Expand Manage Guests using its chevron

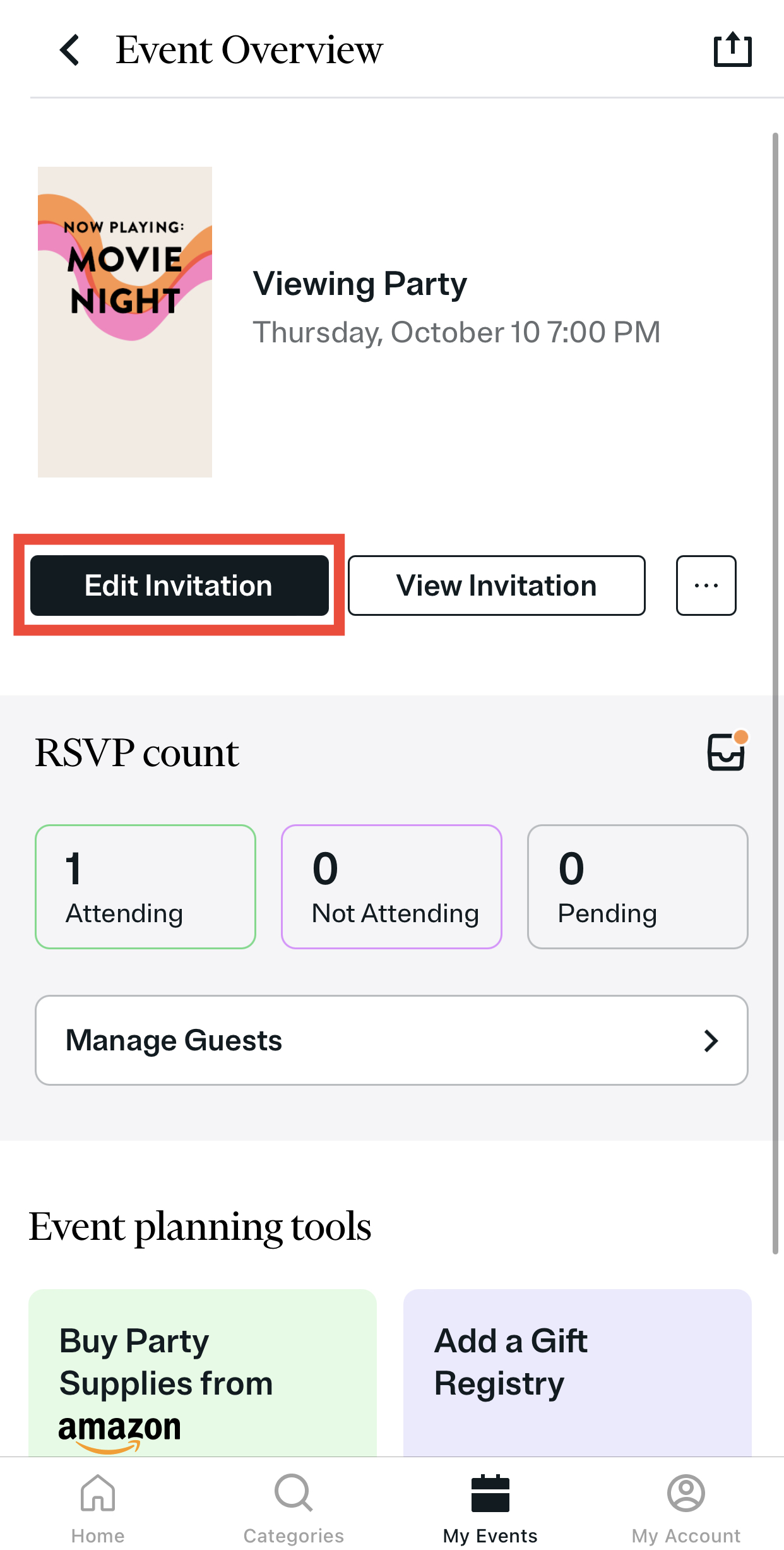tap(711, 1040)
